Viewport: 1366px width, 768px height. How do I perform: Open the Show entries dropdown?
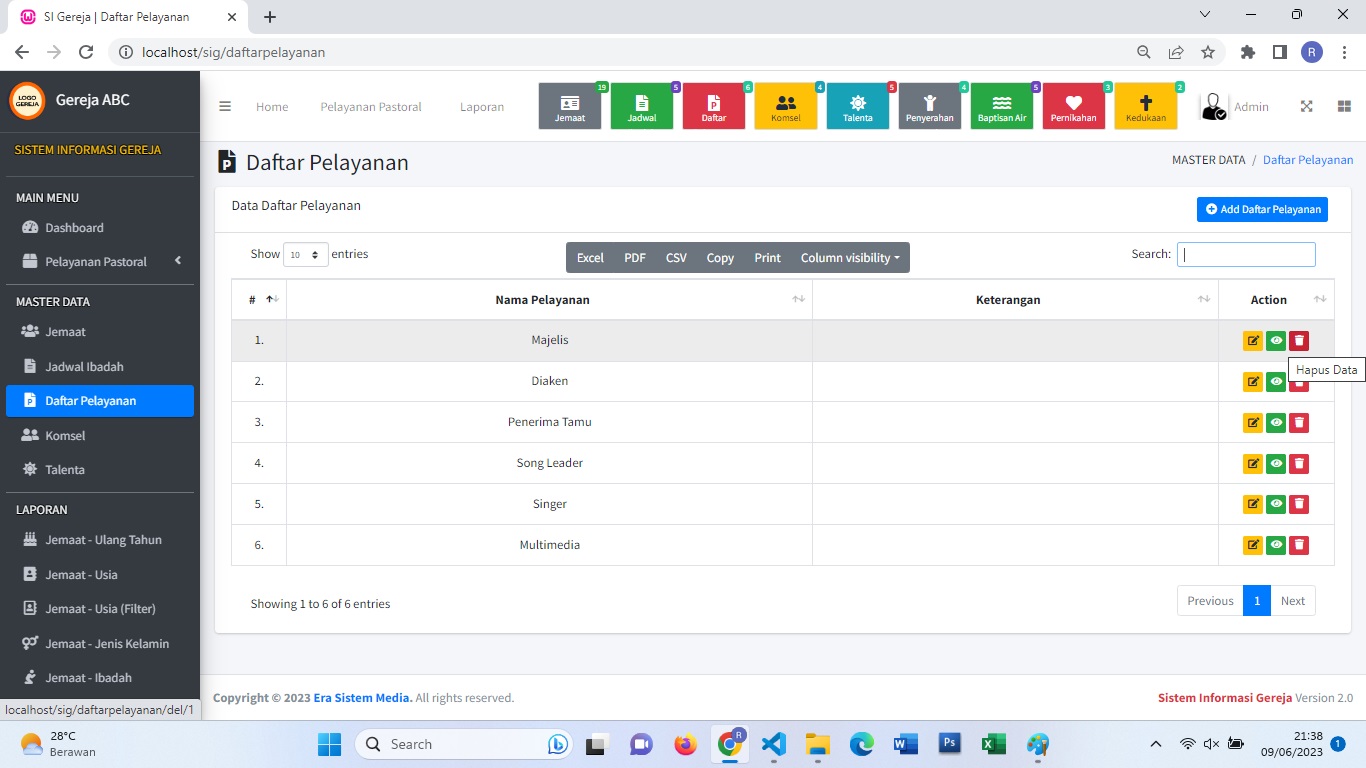click(305, 255)
